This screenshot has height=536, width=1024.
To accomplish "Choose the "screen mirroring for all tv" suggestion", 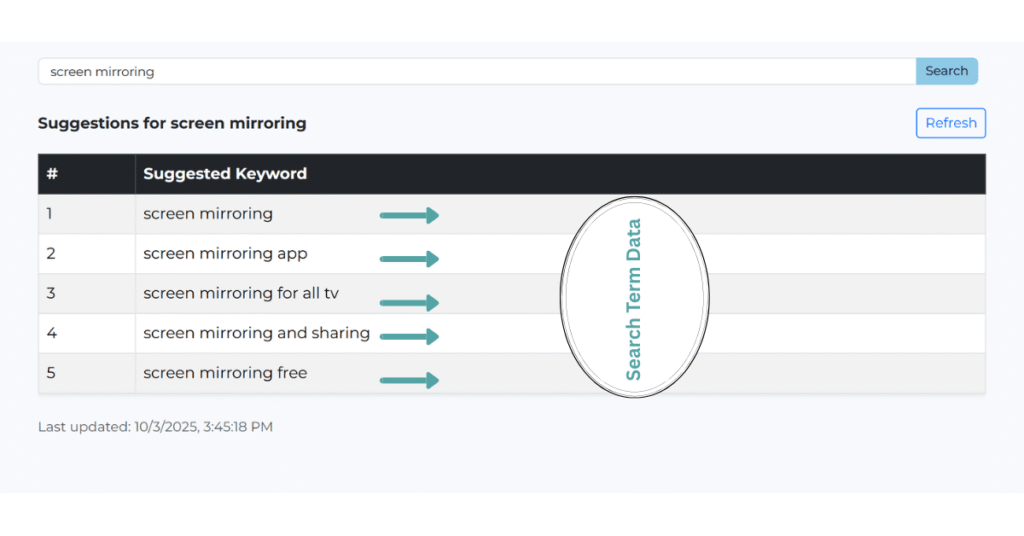I will [248, 294].
